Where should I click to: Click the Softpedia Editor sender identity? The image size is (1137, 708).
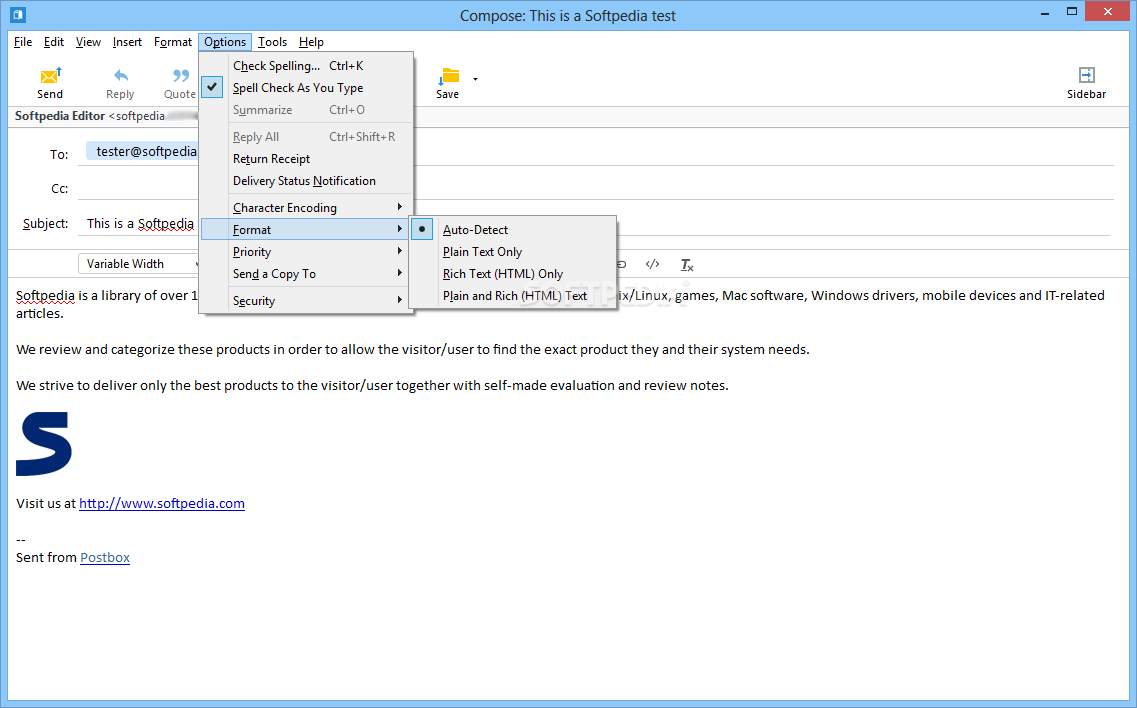point(106,116)
